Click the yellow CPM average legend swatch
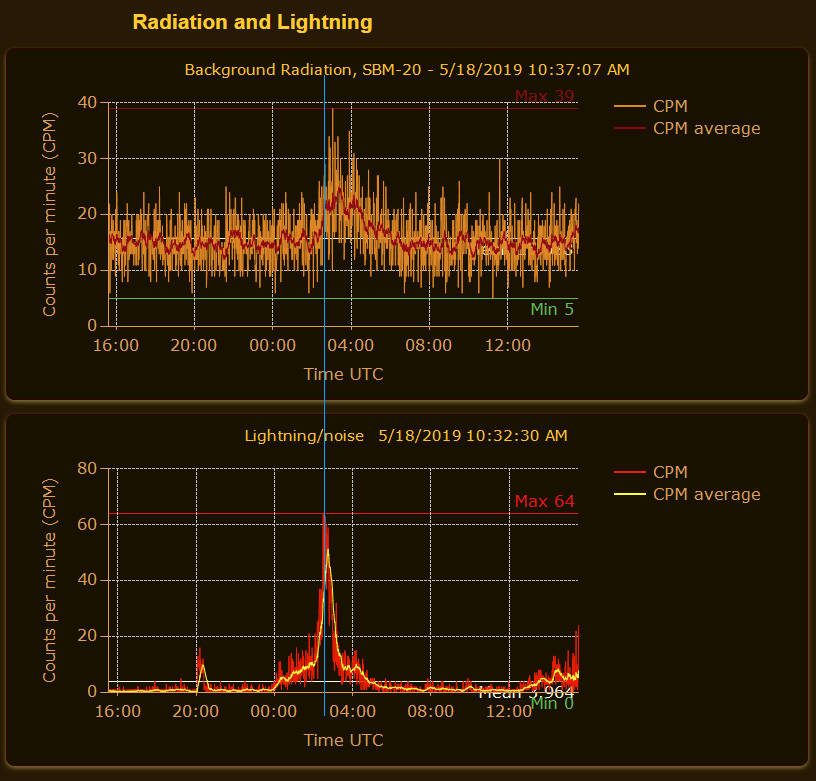Image resolution: width=816 pixels, height=781 pixels. click(630, 494)
